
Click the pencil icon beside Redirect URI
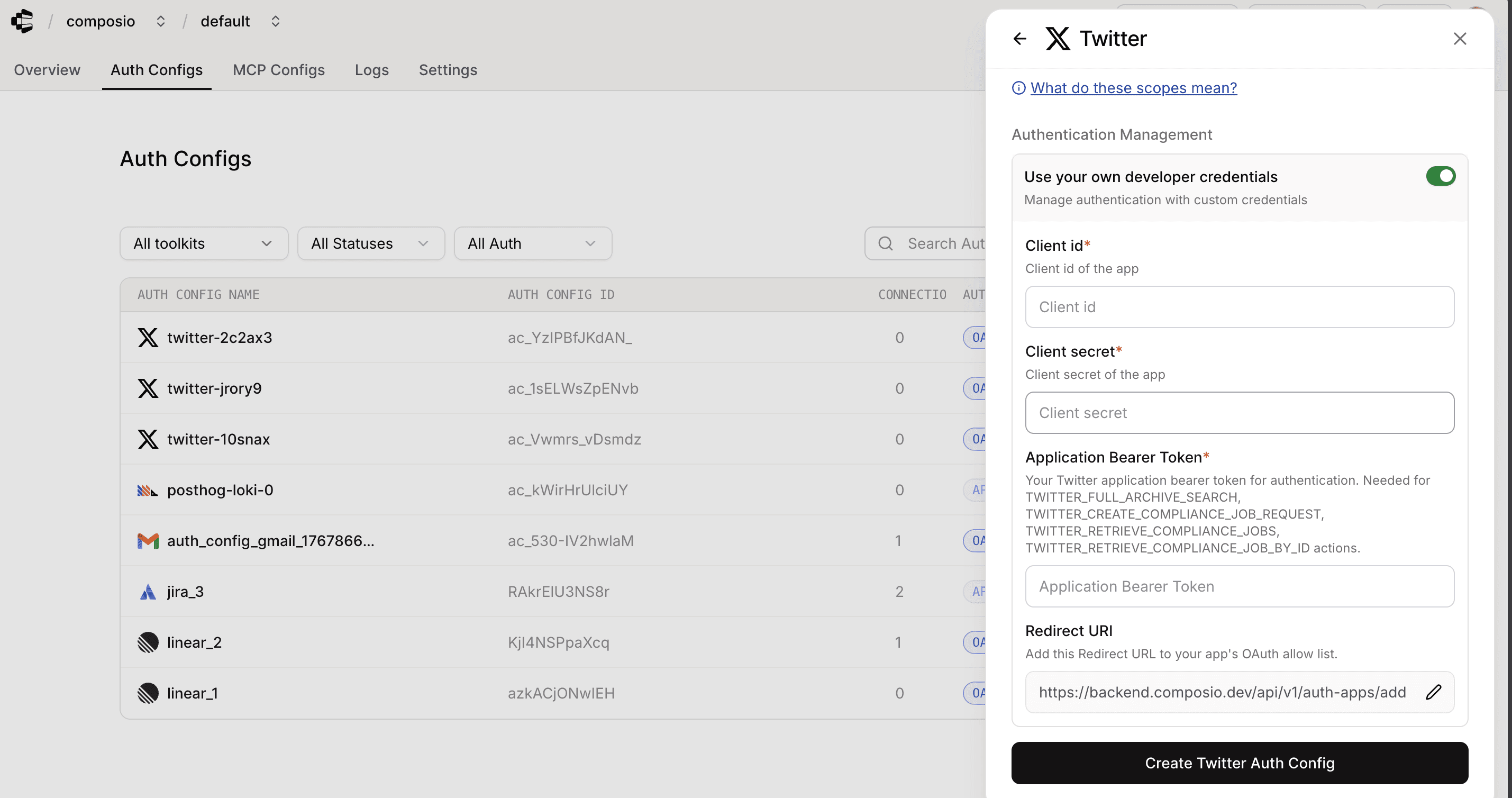pos(1433,692)
